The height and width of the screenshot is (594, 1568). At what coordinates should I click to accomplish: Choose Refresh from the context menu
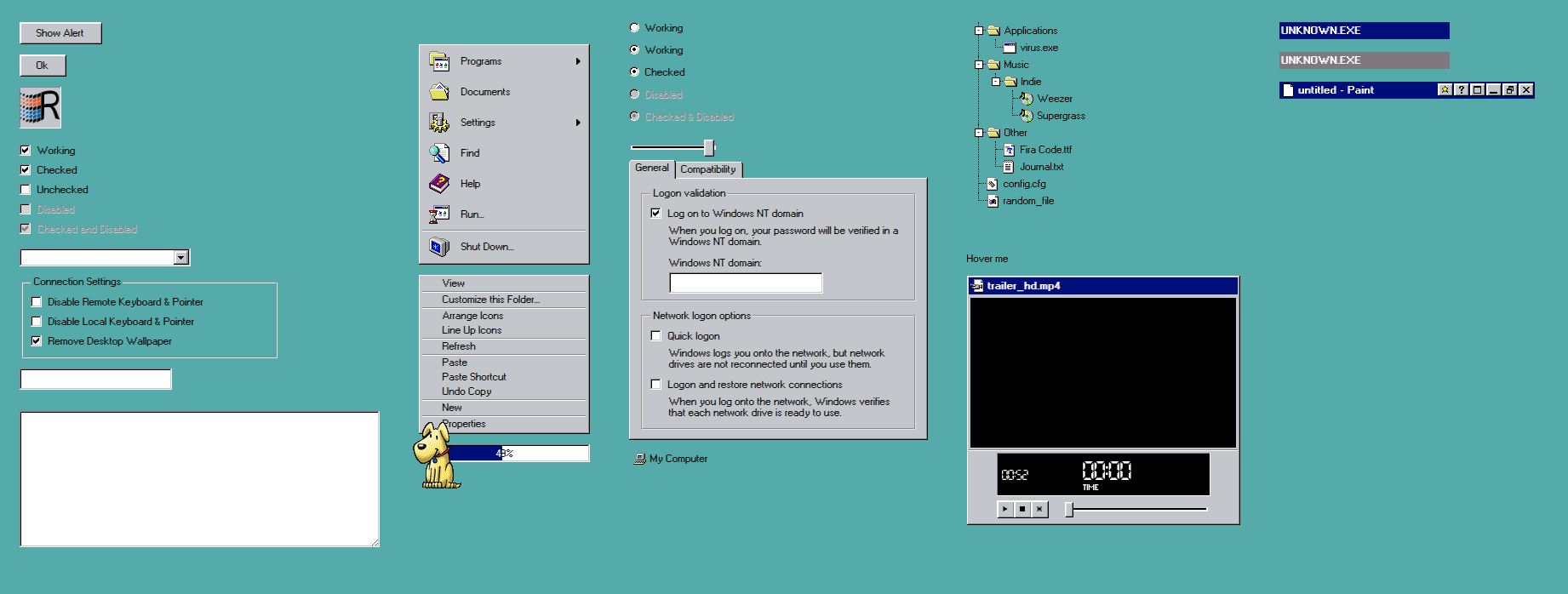click(459, 346)
